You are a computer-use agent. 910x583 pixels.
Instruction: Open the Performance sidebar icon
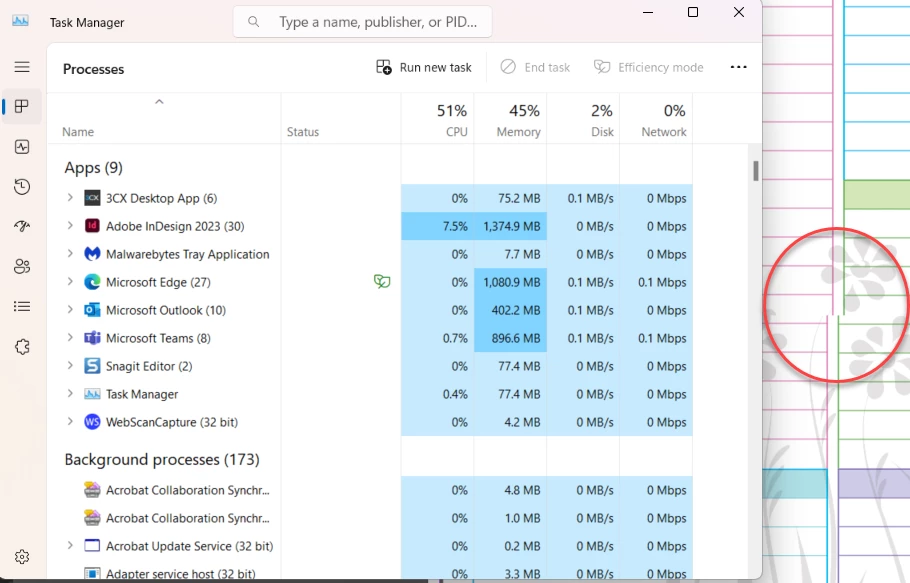coord(22,147)
